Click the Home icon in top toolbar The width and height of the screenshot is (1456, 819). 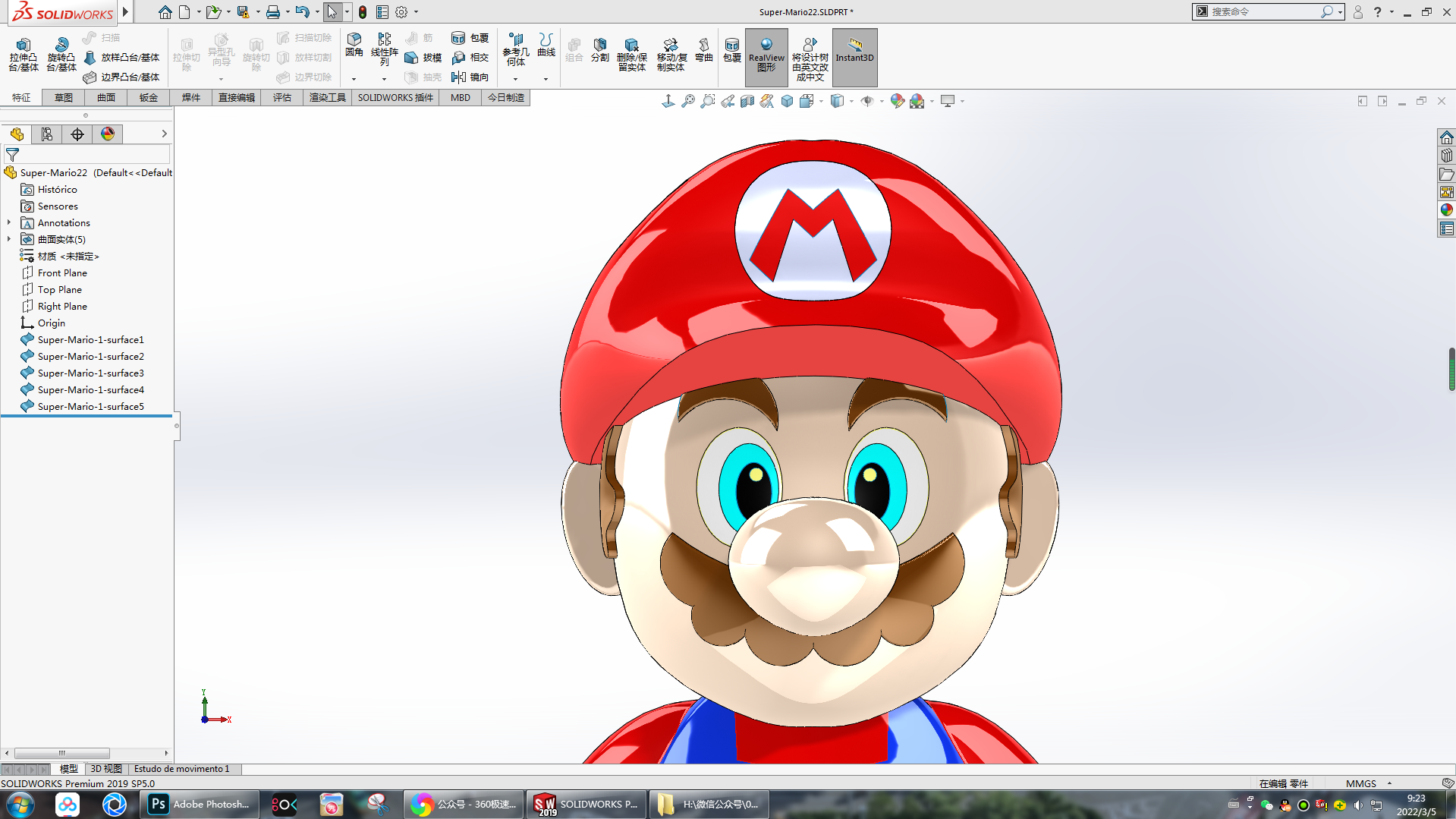coord(165,12)
